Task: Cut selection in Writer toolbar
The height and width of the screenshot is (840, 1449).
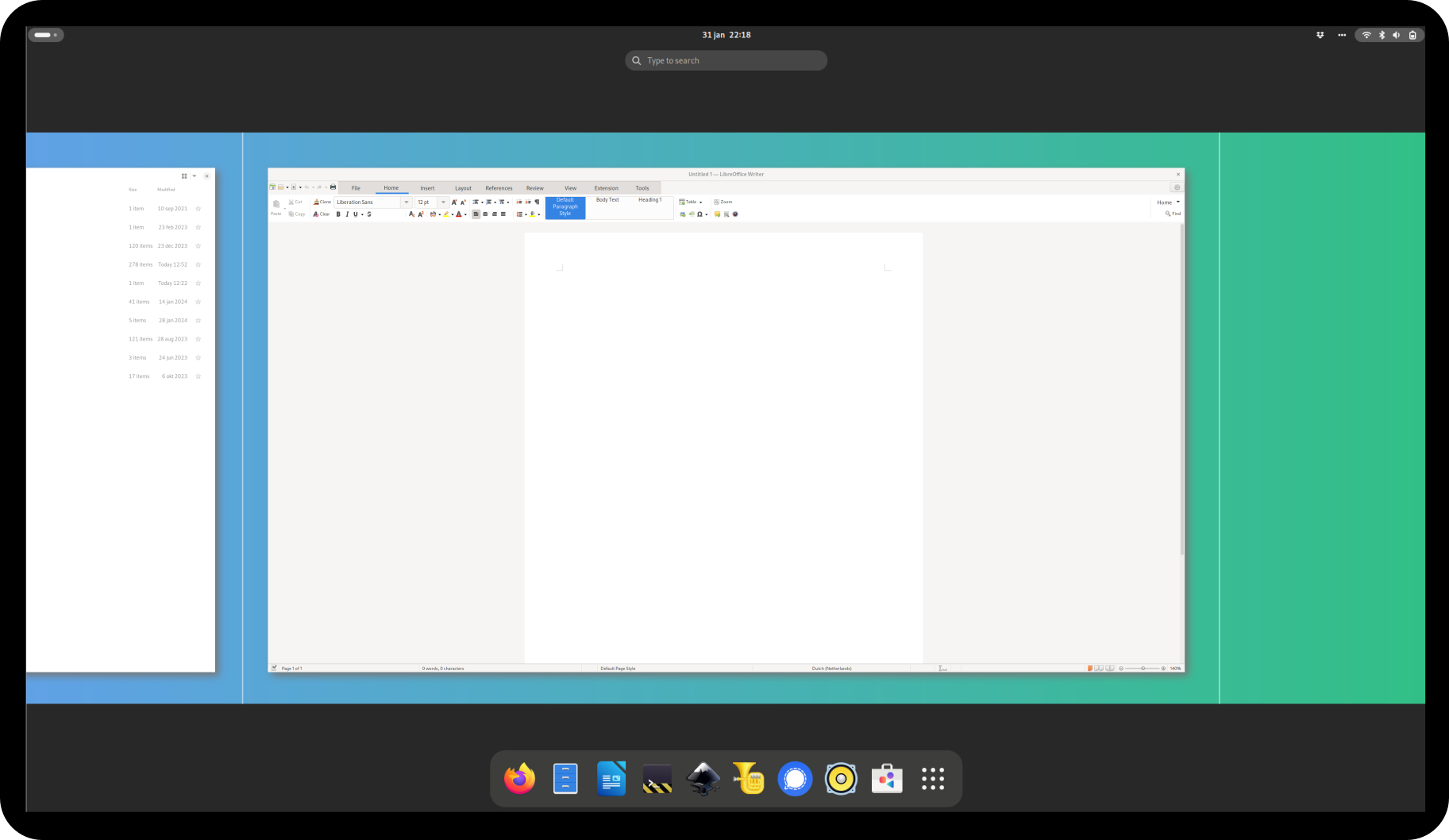Action: pos(295,202)
